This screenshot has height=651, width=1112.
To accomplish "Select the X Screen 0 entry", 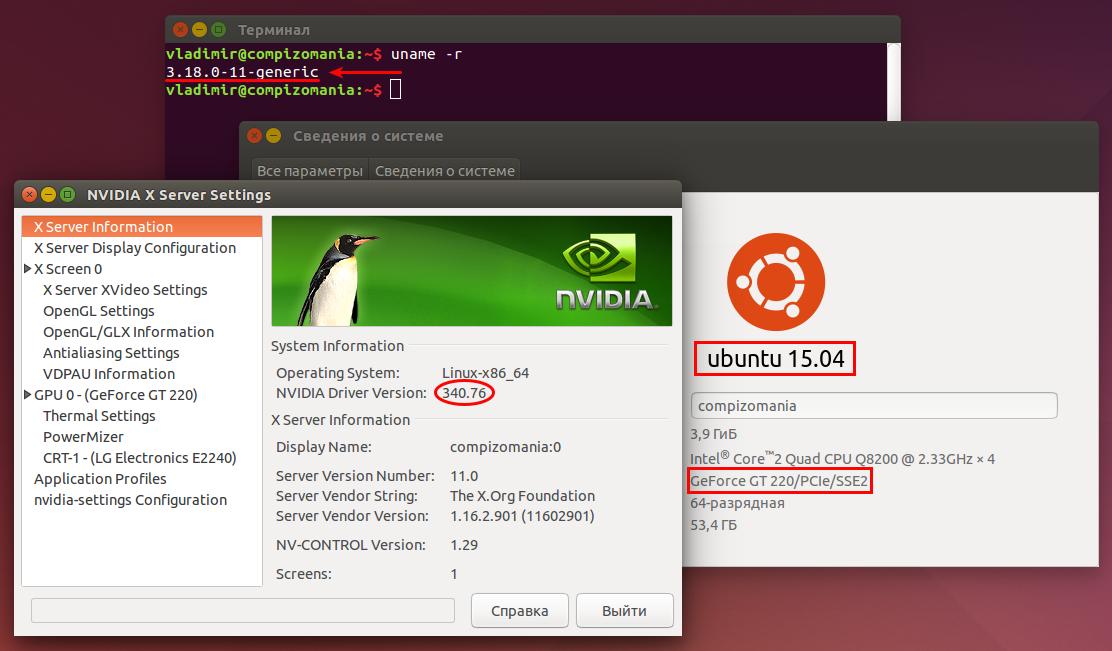I will [x=68, y=269].
